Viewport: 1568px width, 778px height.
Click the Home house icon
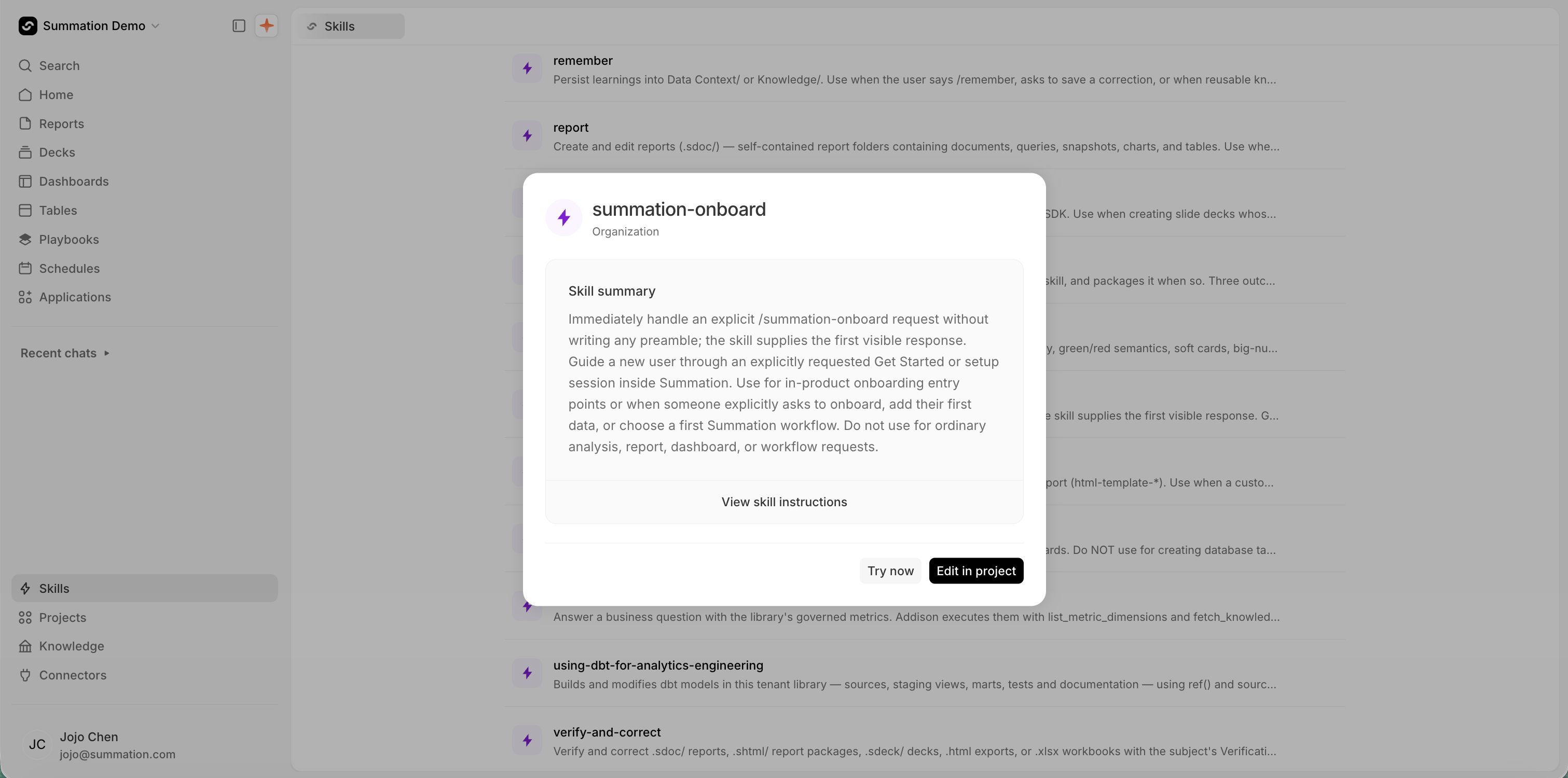point(25,95)
